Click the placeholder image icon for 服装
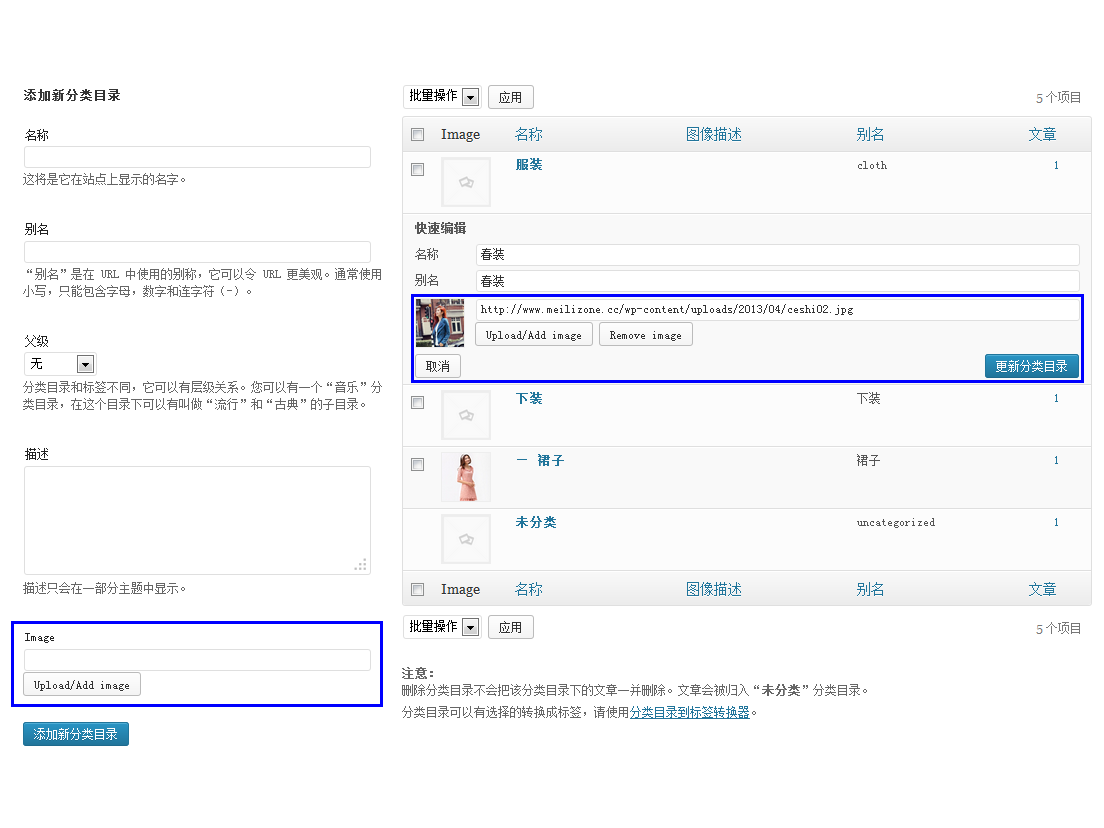Viewport: 1104px width, 828px height. (x=465, y=182)
